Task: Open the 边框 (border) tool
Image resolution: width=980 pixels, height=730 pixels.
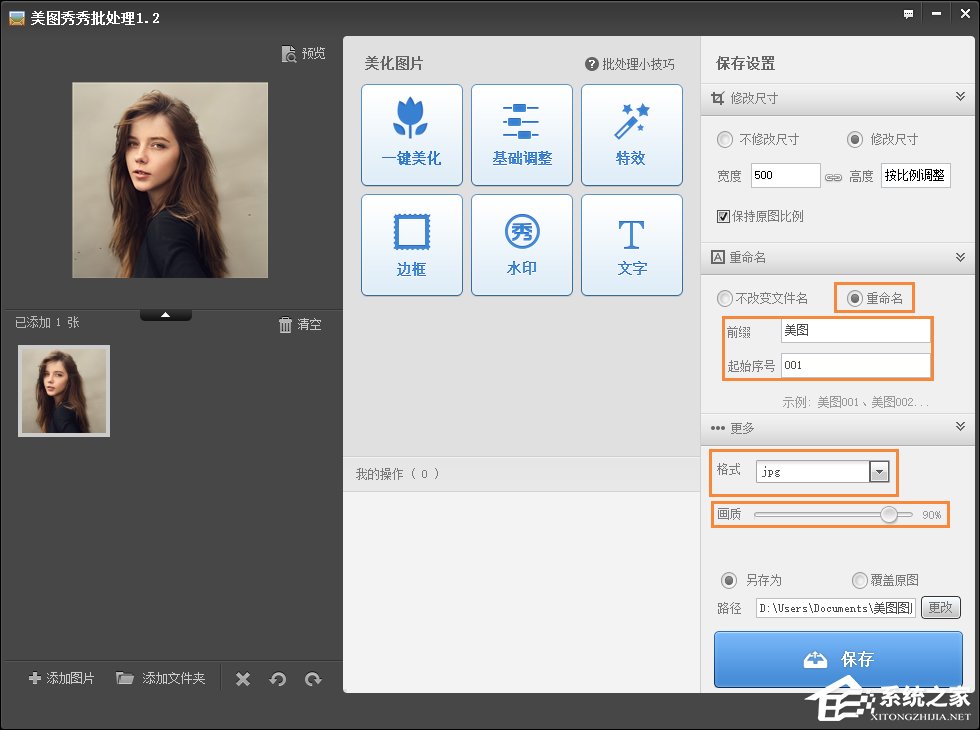Action: (x=411, y=245)
